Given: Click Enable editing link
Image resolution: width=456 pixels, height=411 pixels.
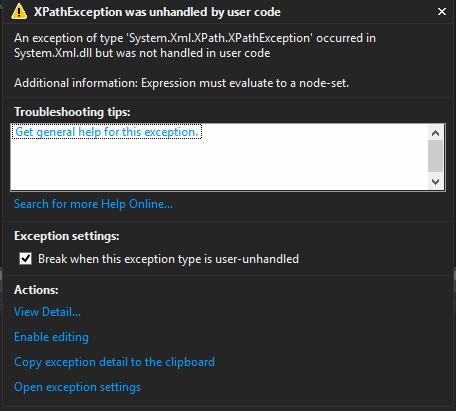Looking at the screenshot, I should 51,337.
